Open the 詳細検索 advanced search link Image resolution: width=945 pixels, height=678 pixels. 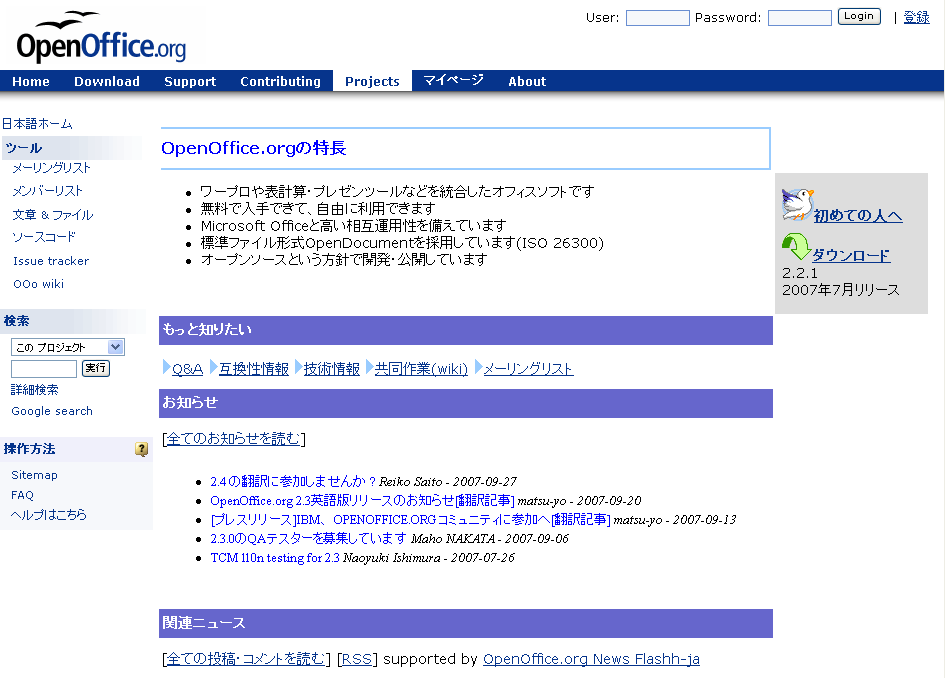coord(35,390)
